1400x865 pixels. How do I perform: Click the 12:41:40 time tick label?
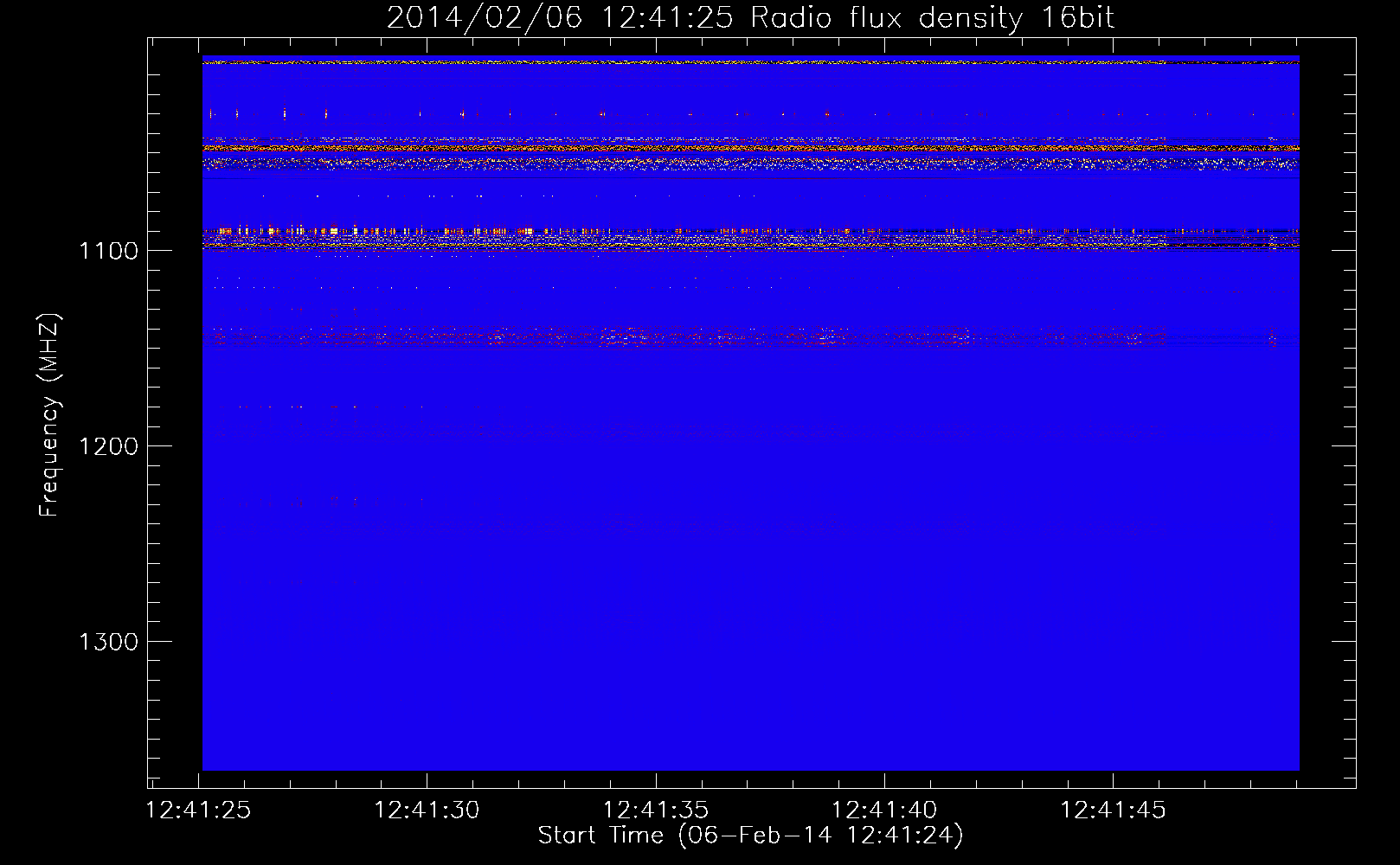click(884, 811)
